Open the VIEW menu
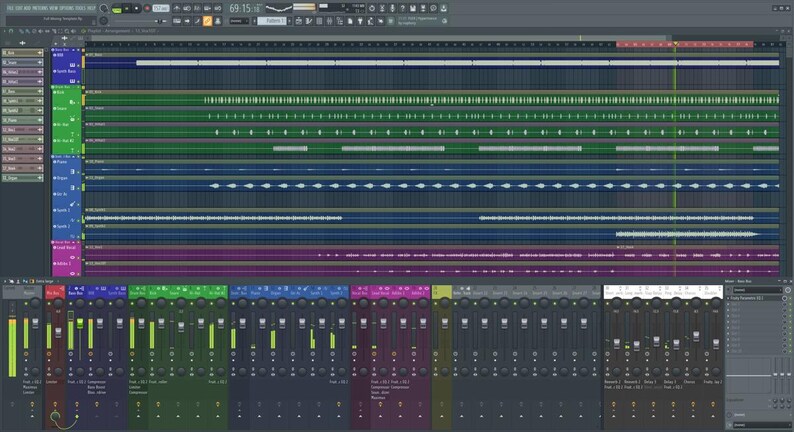The height and width of the screenshot is (432, 794). (53, 8)
